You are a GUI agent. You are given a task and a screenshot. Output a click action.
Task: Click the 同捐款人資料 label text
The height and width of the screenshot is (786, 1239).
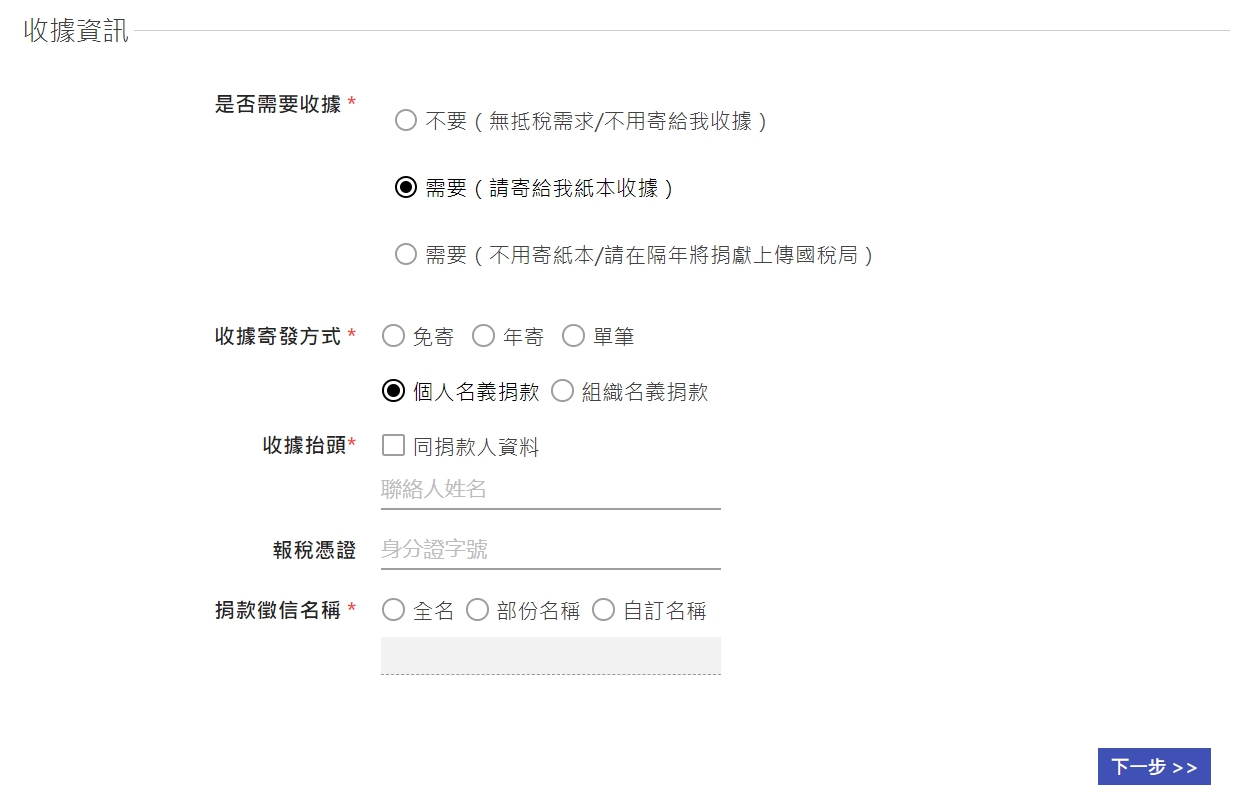click(x=476, y=447)
